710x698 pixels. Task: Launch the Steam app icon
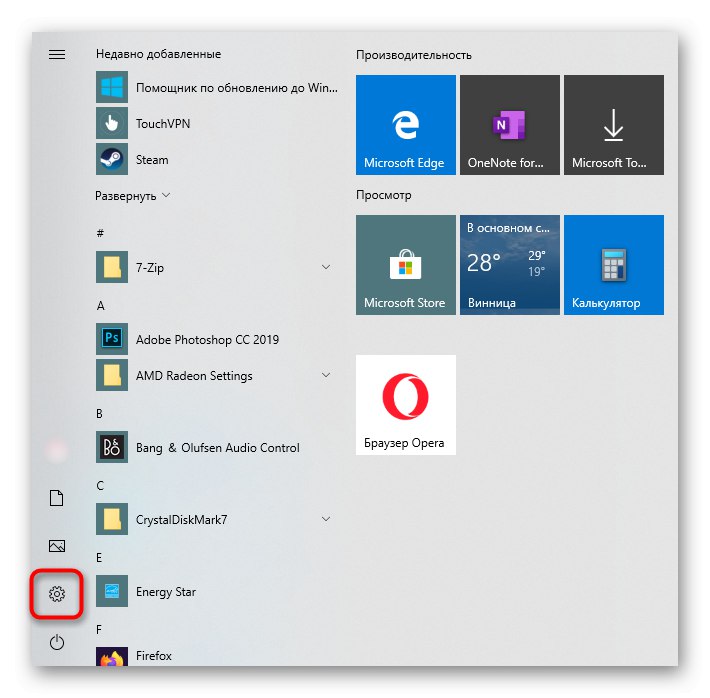pos(112,159)
